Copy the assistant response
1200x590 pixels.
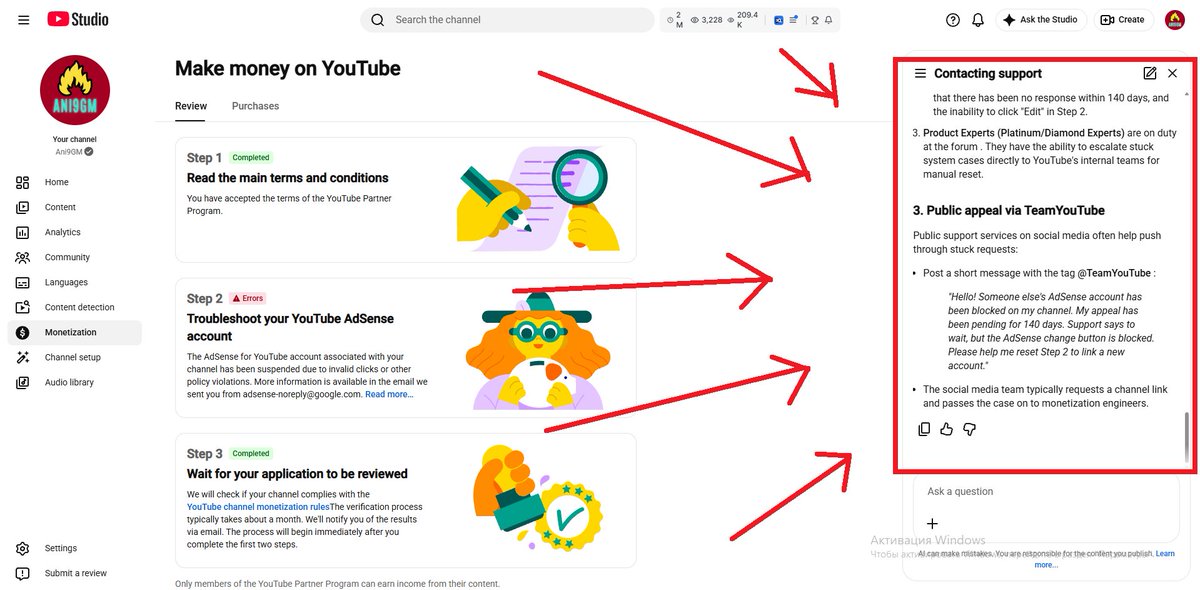pos(924,429)
